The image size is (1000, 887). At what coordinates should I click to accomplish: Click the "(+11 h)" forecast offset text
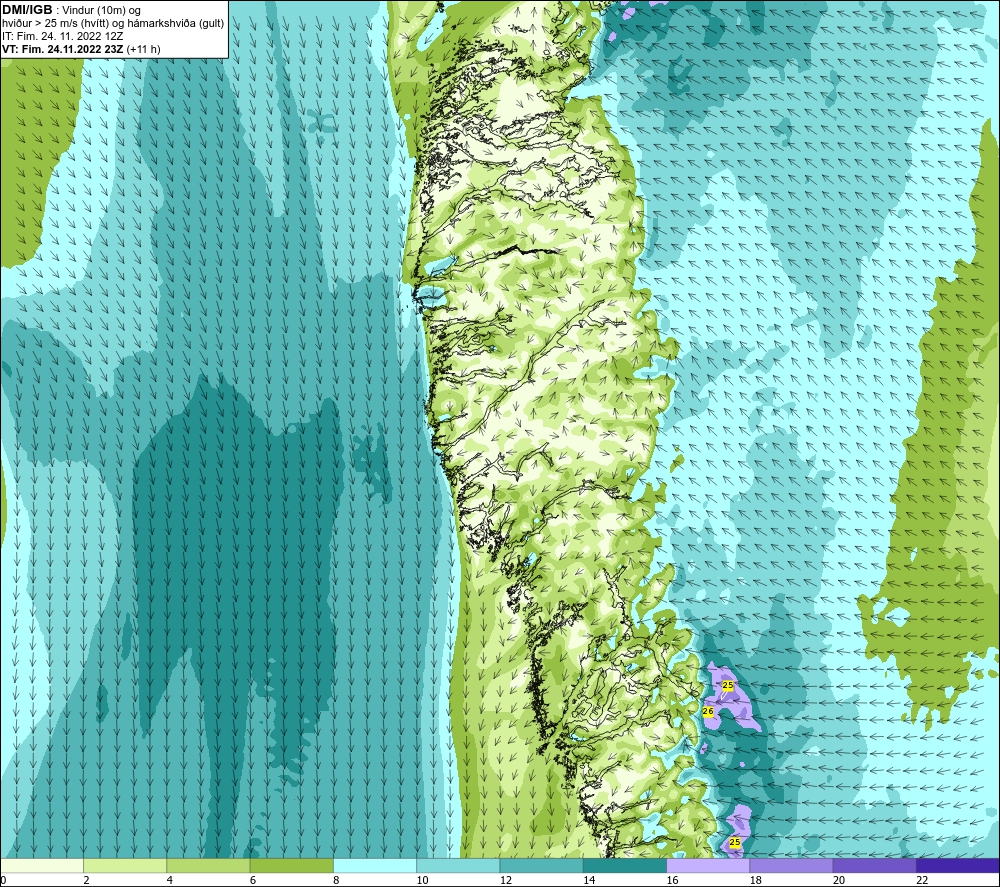[143, 49]
